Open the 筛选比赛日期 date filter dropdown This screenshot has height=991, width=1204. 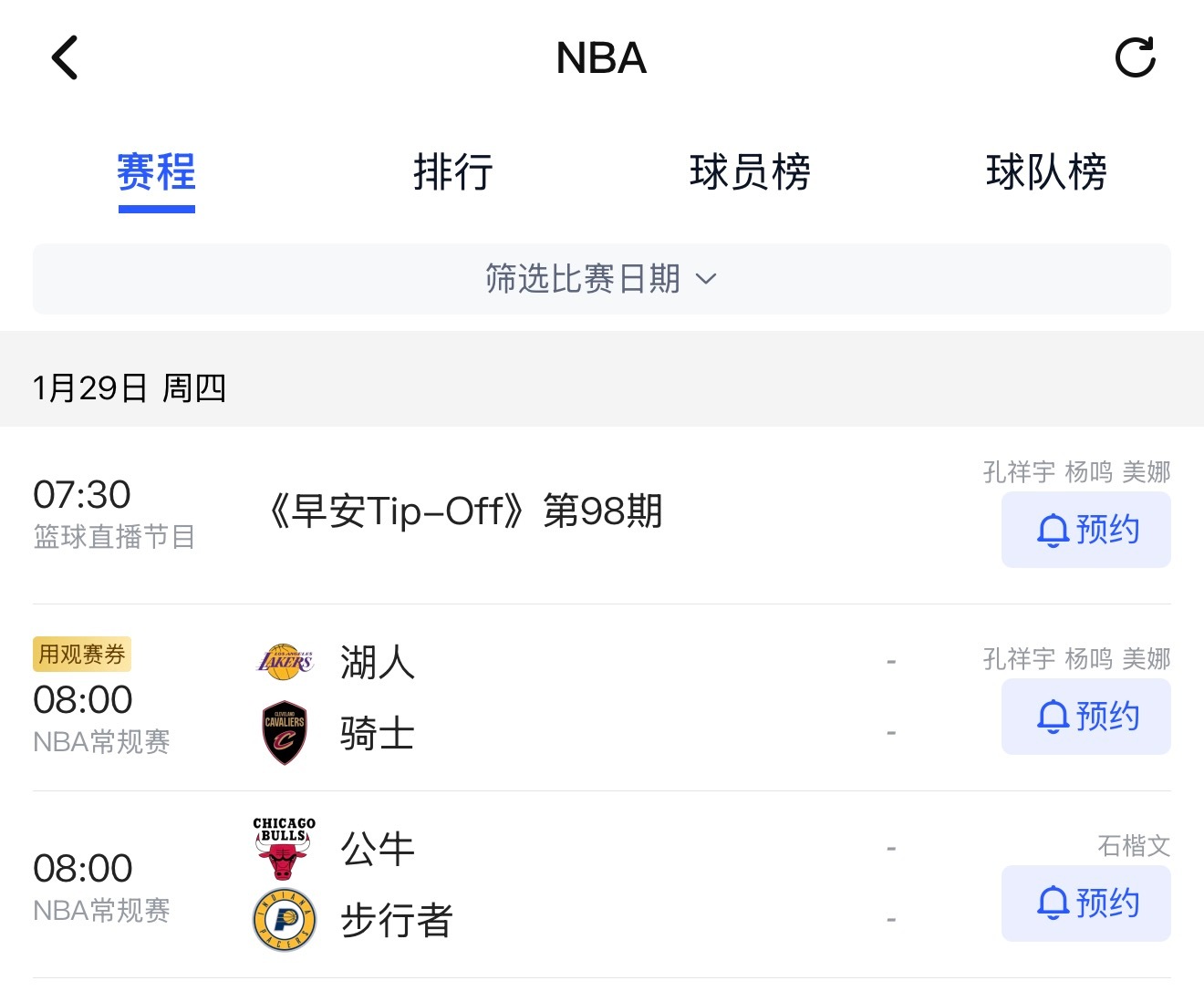[x=602, y=279]
